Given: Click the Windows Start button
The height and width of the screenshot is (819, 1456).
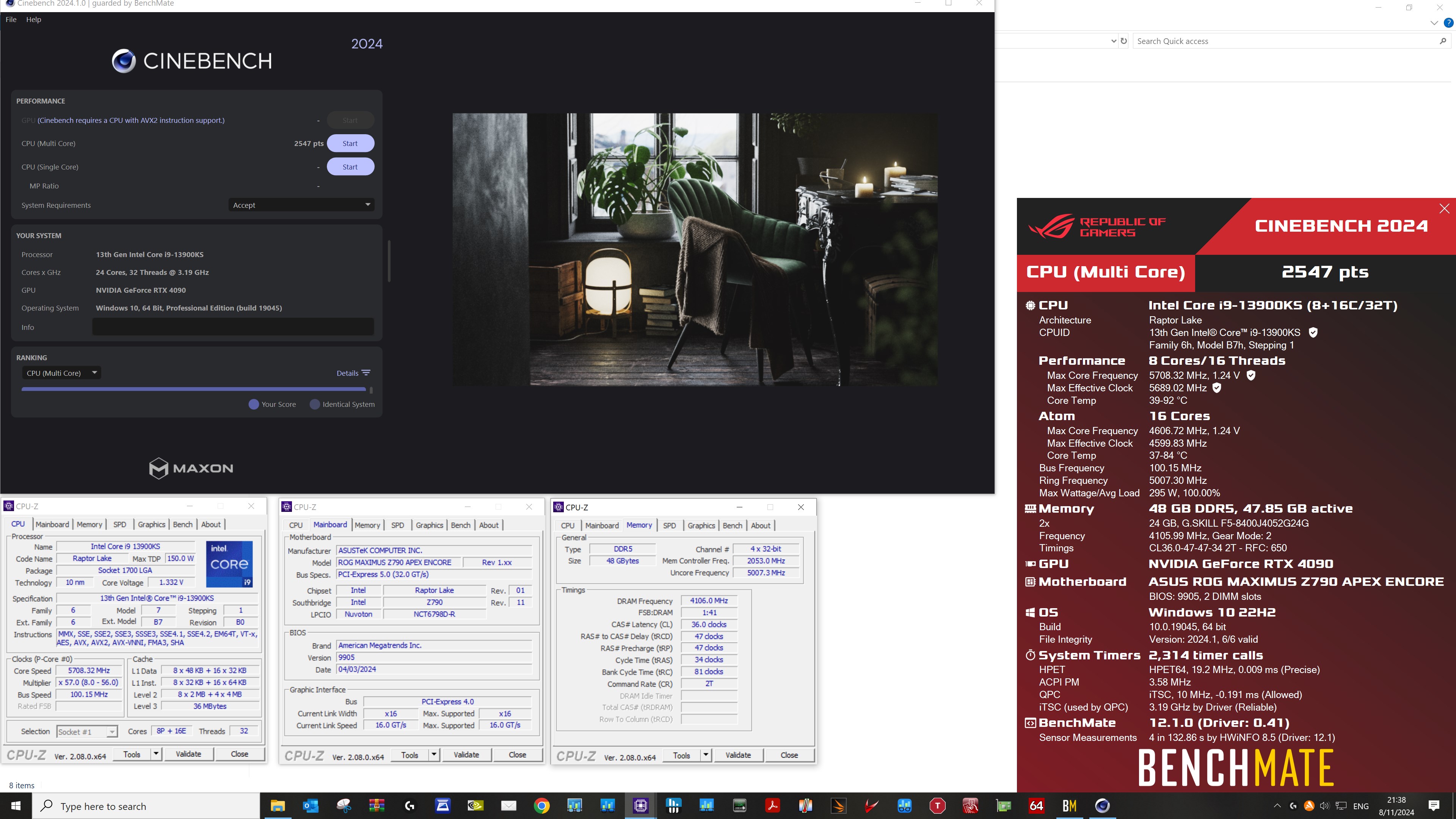Looking at the screenshot, I should [x=16, y=805].
